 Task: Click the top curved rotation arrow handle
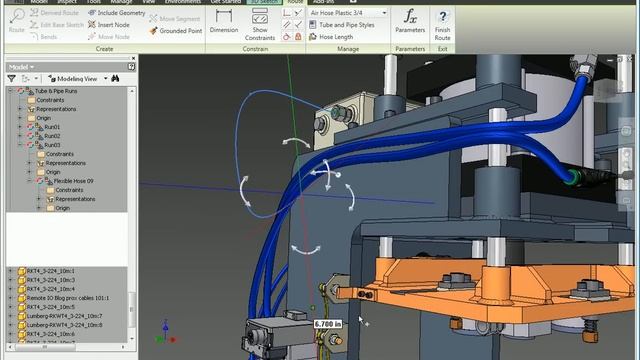click(x=296, y=142)
